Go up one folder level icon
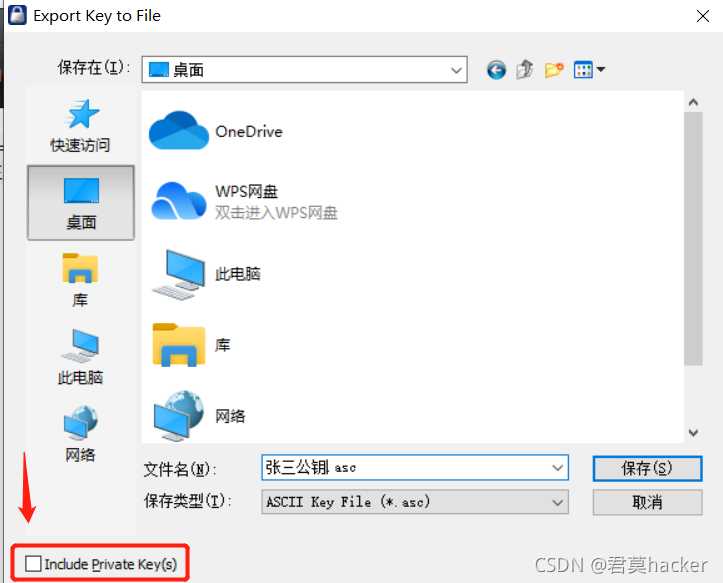 pyautogui.click(x=525, y=70)
